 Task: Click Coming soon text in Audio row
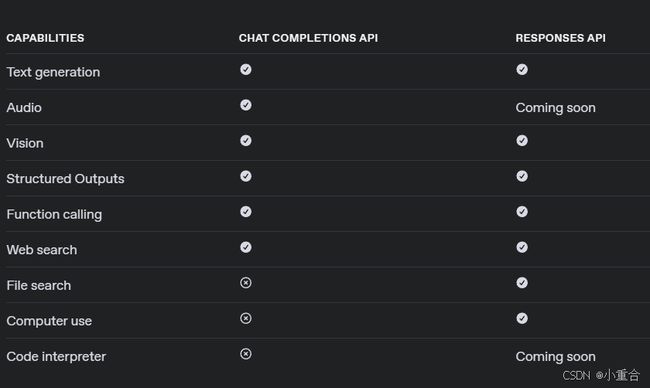click(x=555, y=108)
